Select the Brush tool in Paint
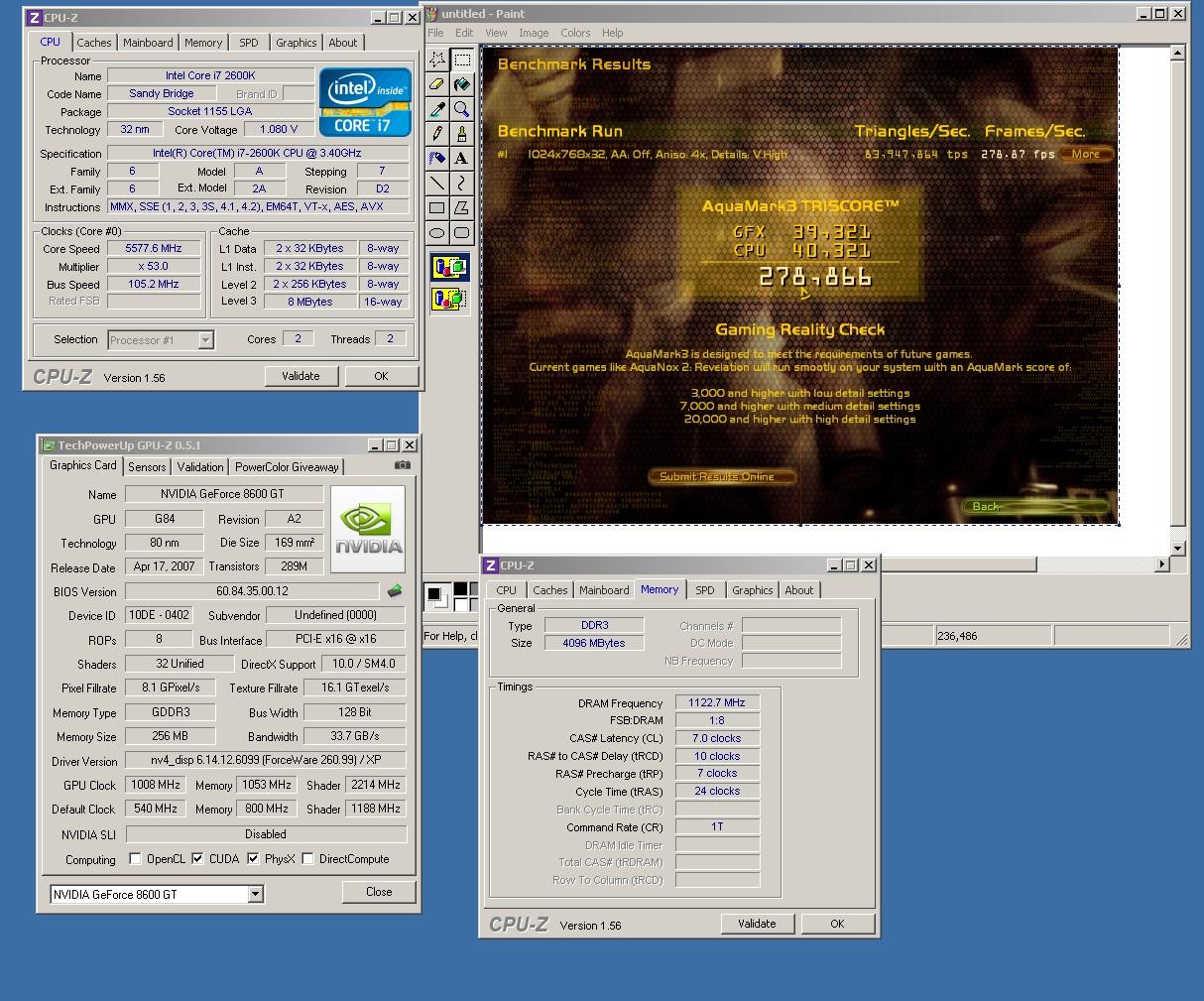 461,134
